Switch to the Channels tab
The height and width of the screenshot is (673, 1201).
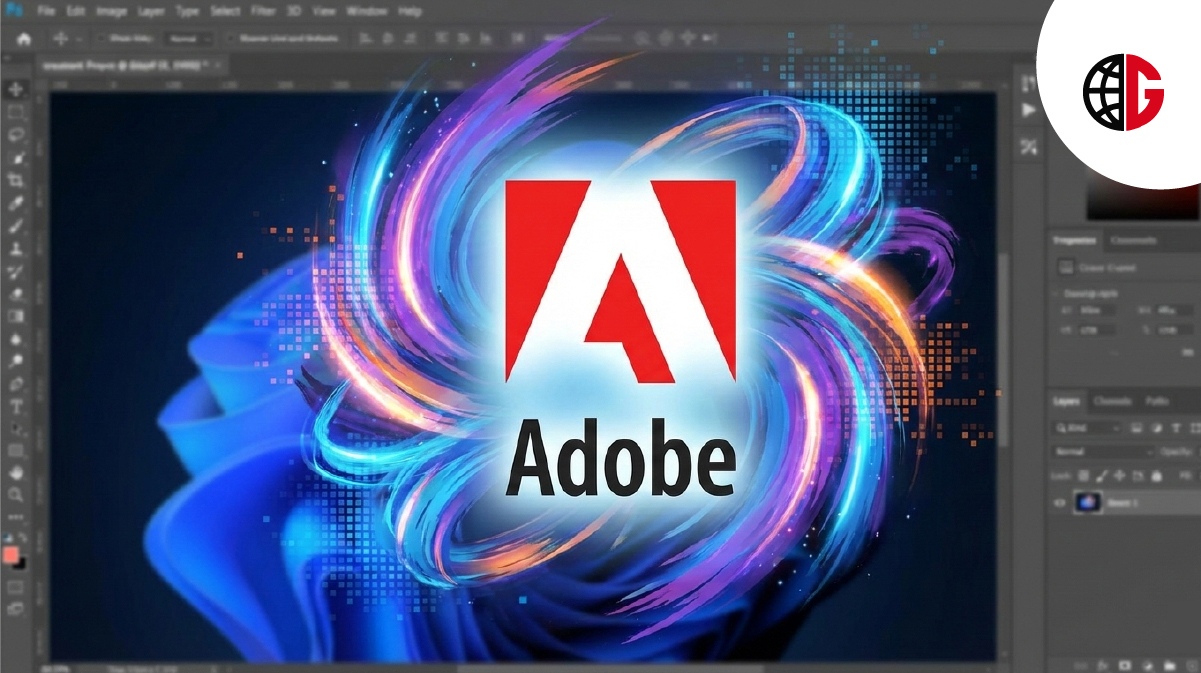1111,401
